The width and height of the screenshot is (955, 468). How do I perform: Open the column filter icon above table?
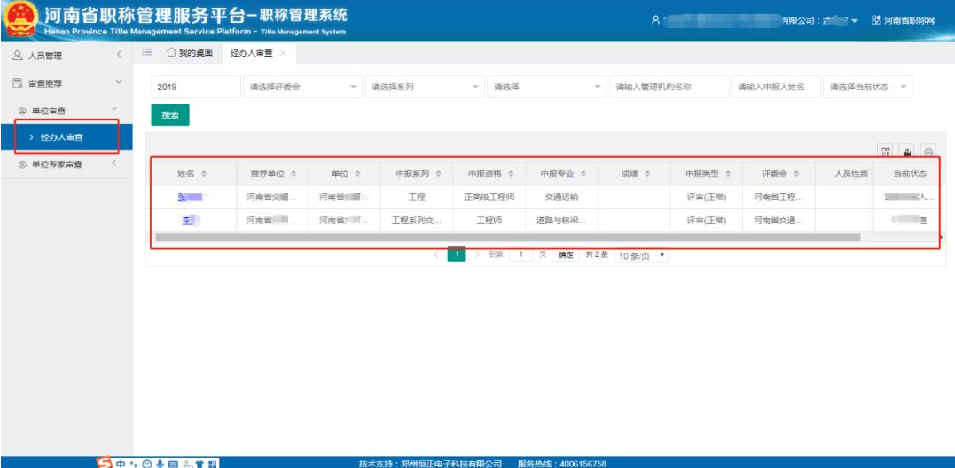(886, 152)
